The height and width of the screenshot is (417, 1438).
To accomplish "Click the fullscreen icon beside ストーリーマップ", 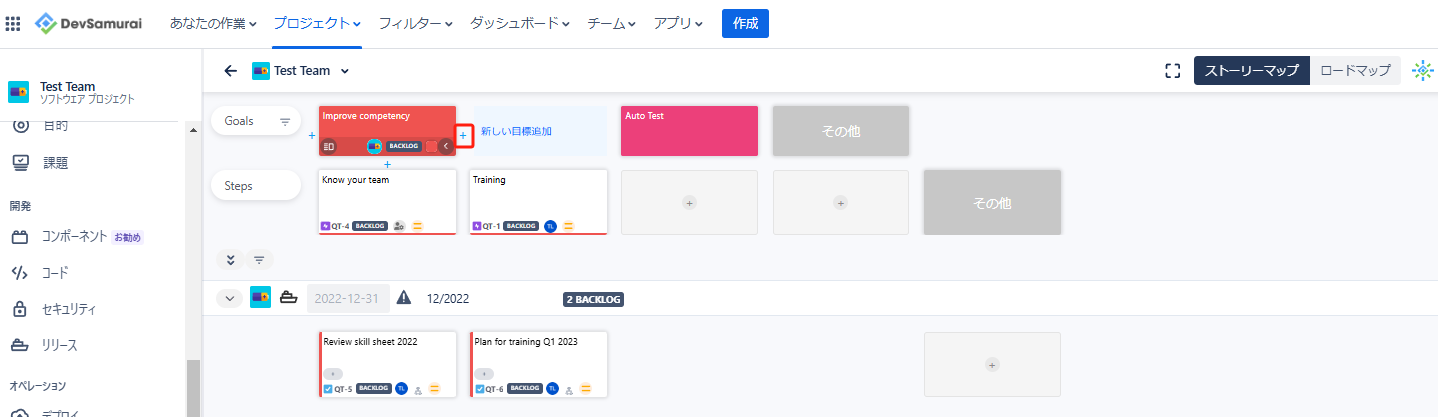I will click(x=1173, y=71).
